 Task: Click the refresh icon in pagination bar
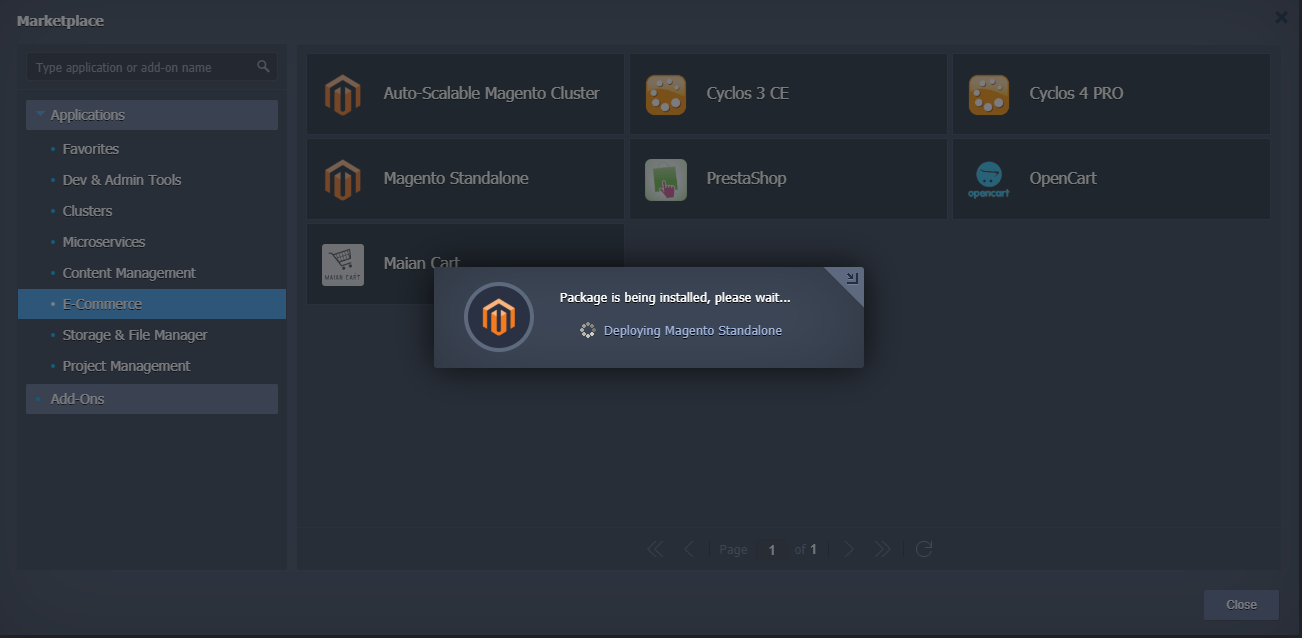tap(924, 549)
